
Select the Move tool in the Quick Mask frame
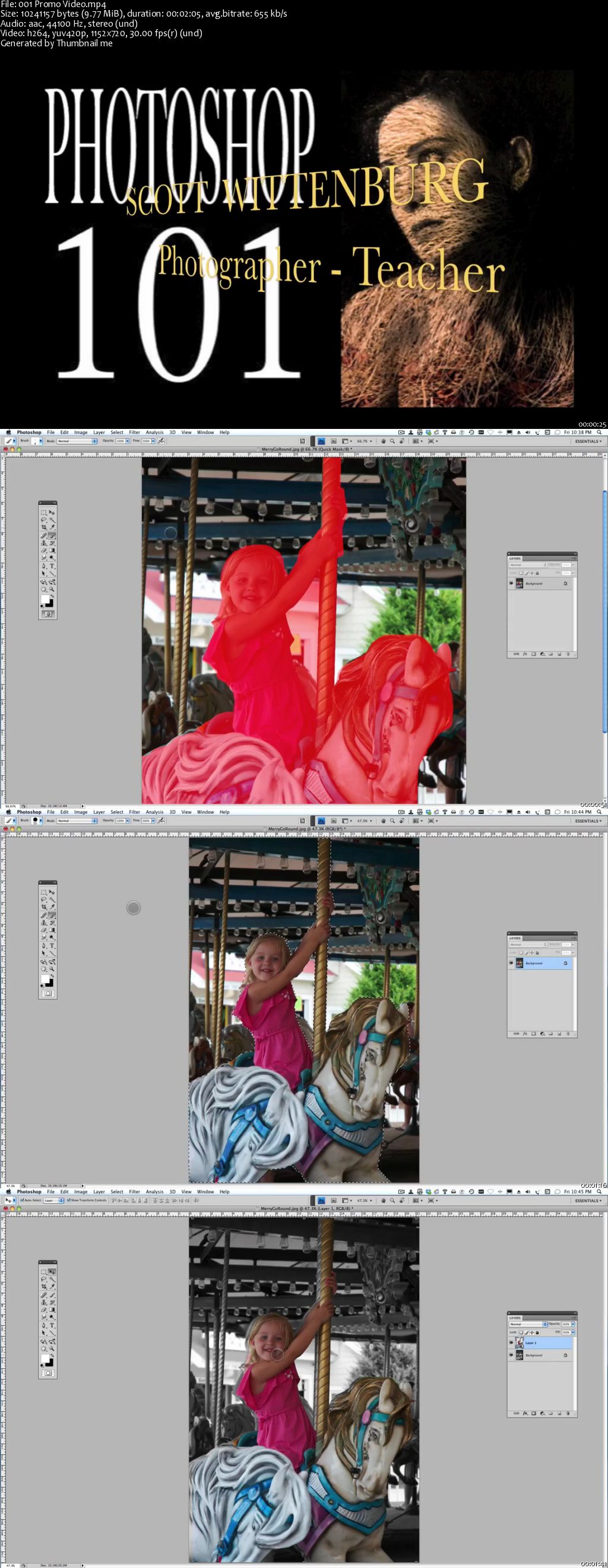[x=52, y=513]
